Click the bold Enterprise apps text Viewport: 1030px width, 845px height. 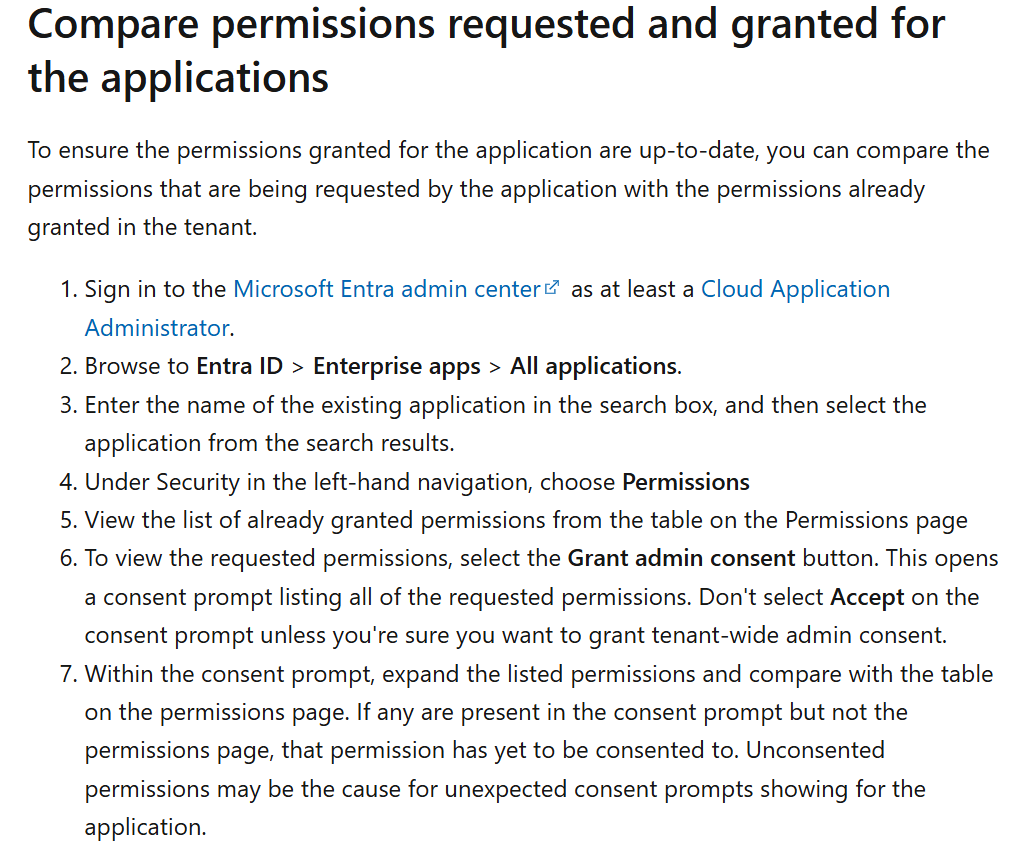coord(397,367)
